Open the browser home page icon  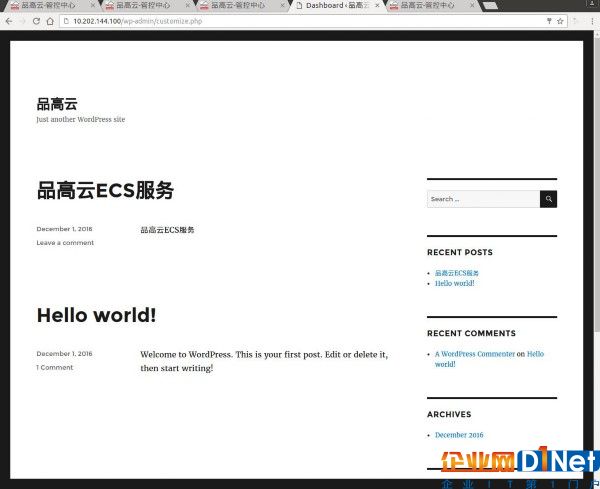50,21
